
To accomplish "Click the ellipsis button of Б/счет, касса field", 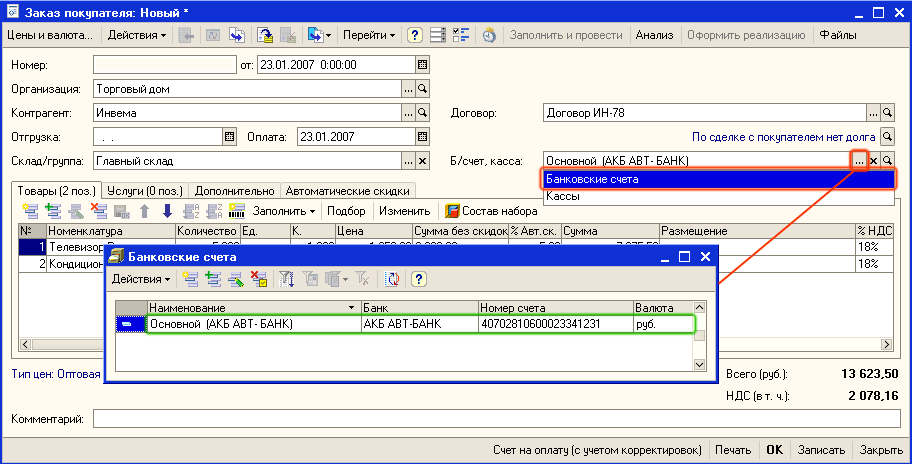I will [x=859, y=161].
